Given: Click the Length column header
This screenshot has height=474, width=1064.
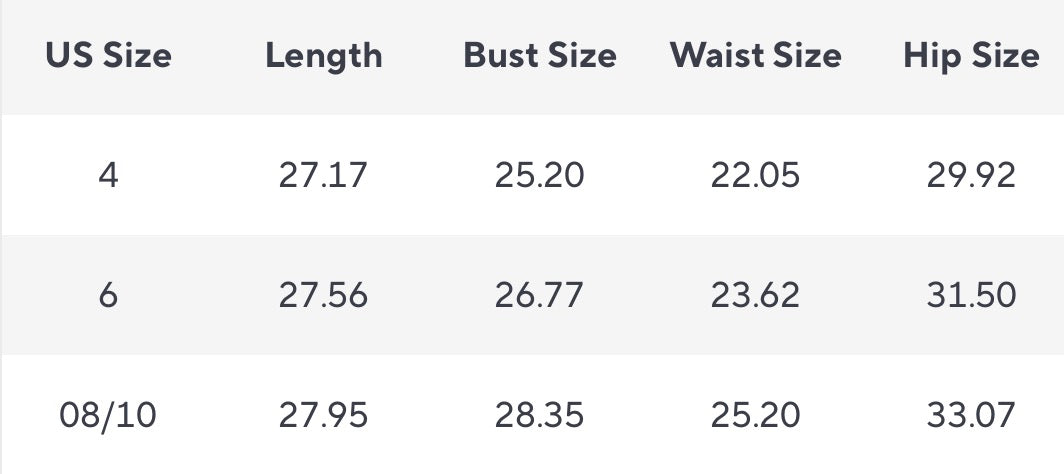Looking at the screenshot, I should (x=324, y=55).
